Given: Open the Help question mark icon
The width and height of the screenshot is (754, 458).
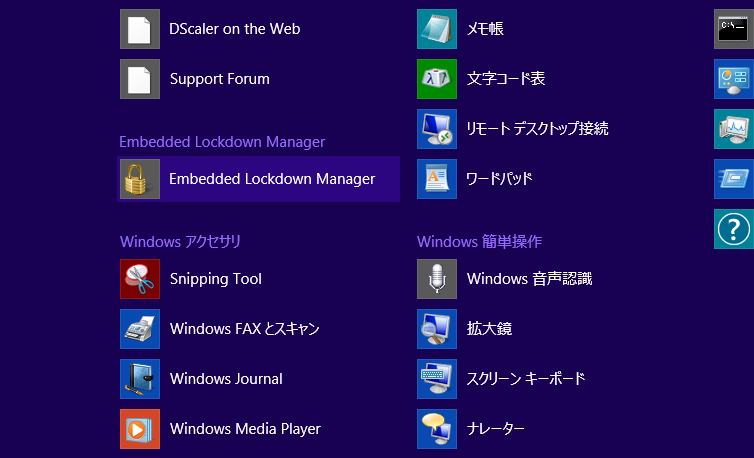Looking at the screenshot, I should (734, 229).
